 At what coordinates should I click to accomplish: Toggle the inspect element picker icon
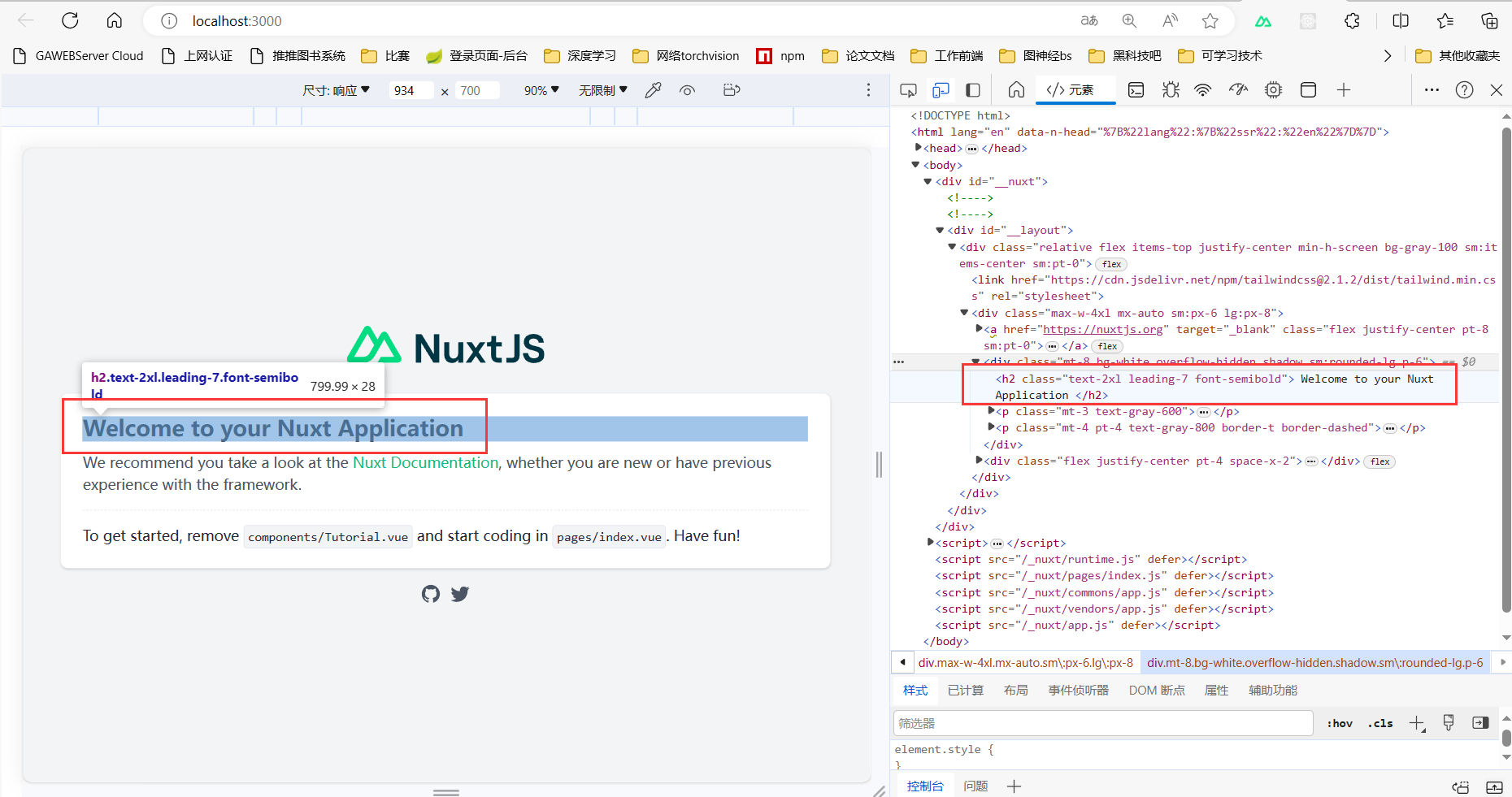click(x=909, y=90)
